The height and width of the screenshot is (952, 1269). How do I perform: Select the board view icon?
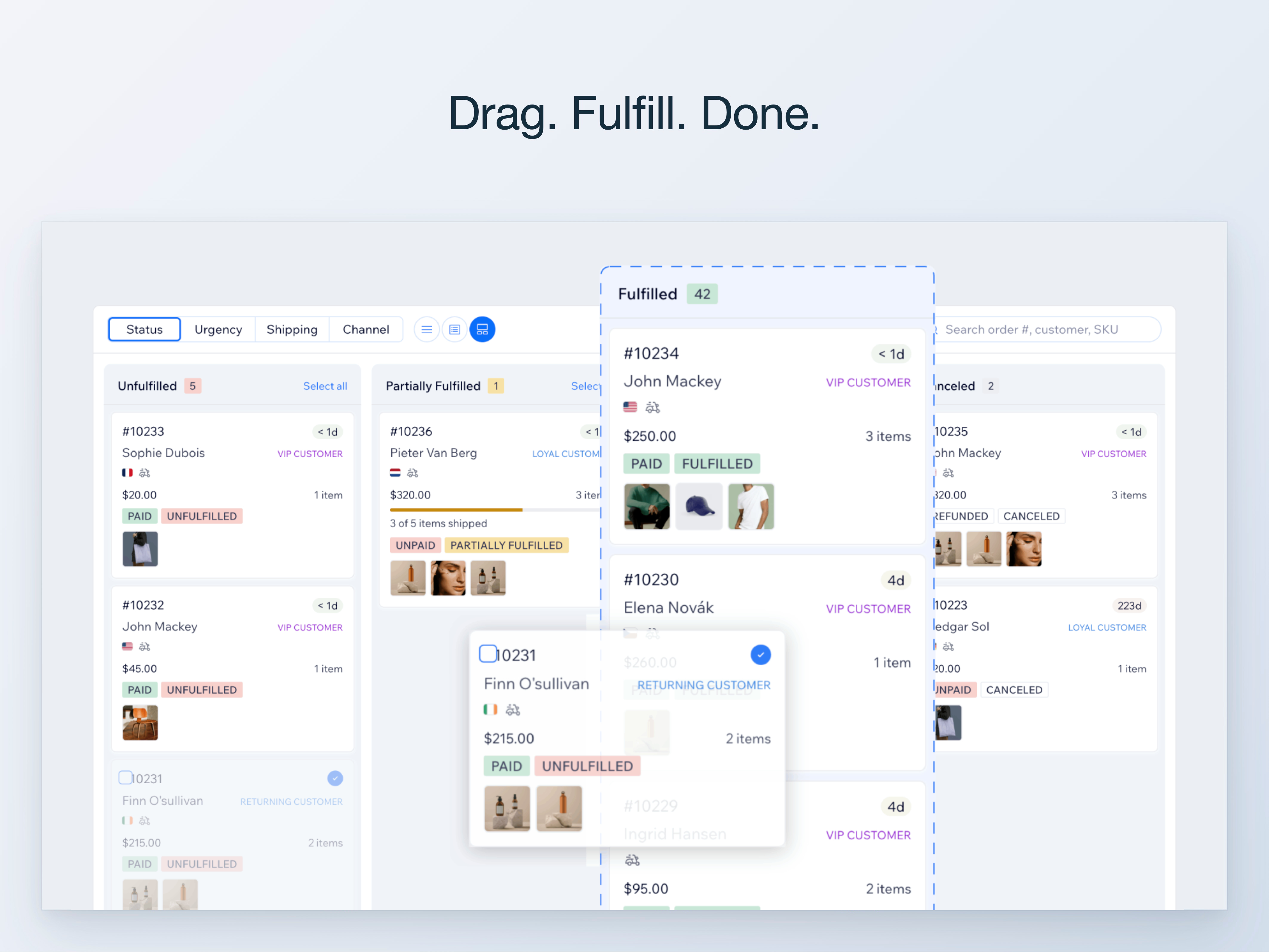tap(483, 329)
